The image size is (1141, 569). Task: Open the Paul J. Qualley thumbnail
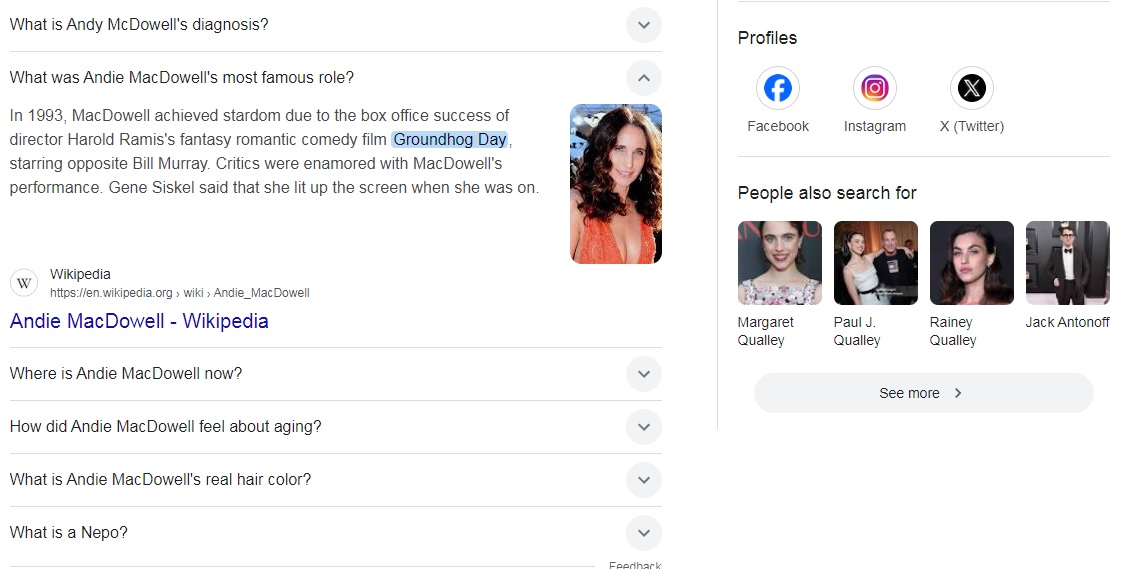click(x=875, y=263)
